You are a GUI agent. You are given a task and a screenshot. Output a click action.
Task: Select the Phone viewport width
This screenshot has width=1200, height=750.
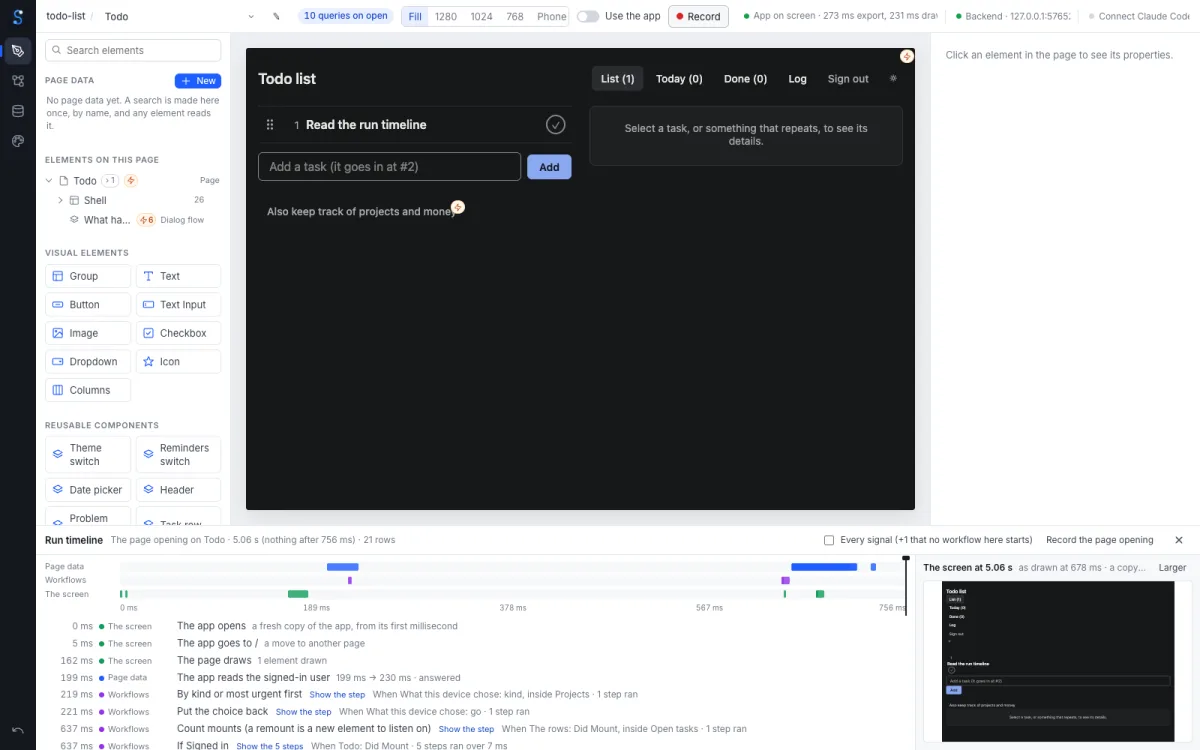tap(551, 17)
